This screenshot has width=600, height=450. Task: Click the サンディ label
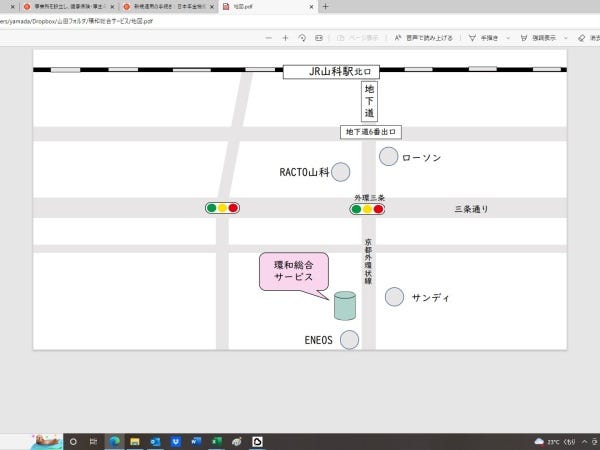[430, 298]
